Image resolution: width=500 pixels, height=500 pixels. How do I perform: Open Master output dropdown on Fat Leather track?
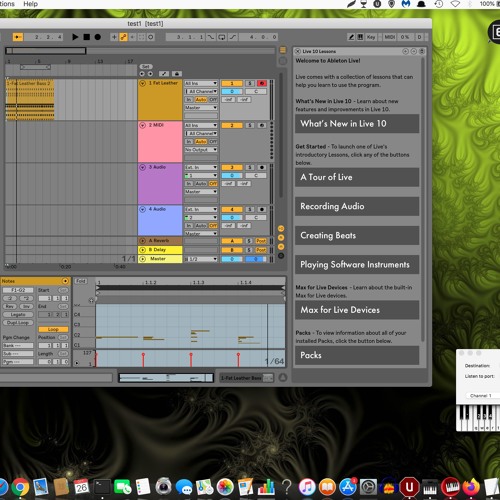[201, 108]
